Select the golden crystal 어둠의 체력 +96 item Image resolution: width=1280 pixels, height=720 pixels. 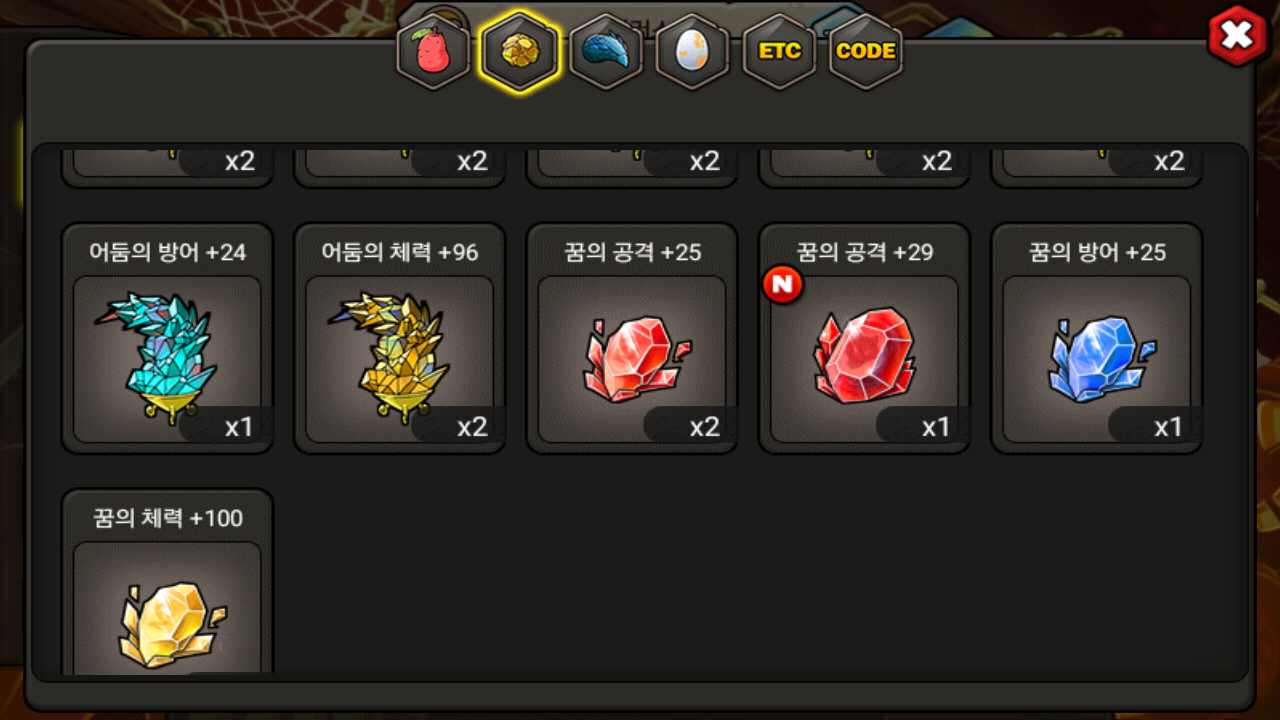pyautogui.click(x=399, y=338)
